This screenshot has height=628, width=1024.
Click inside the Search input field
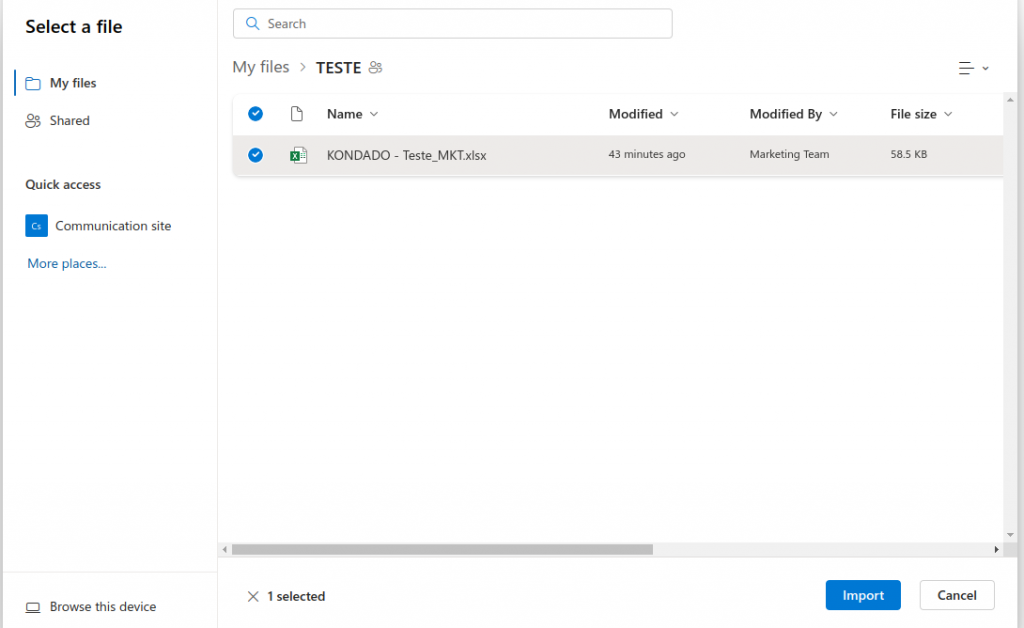450,23
